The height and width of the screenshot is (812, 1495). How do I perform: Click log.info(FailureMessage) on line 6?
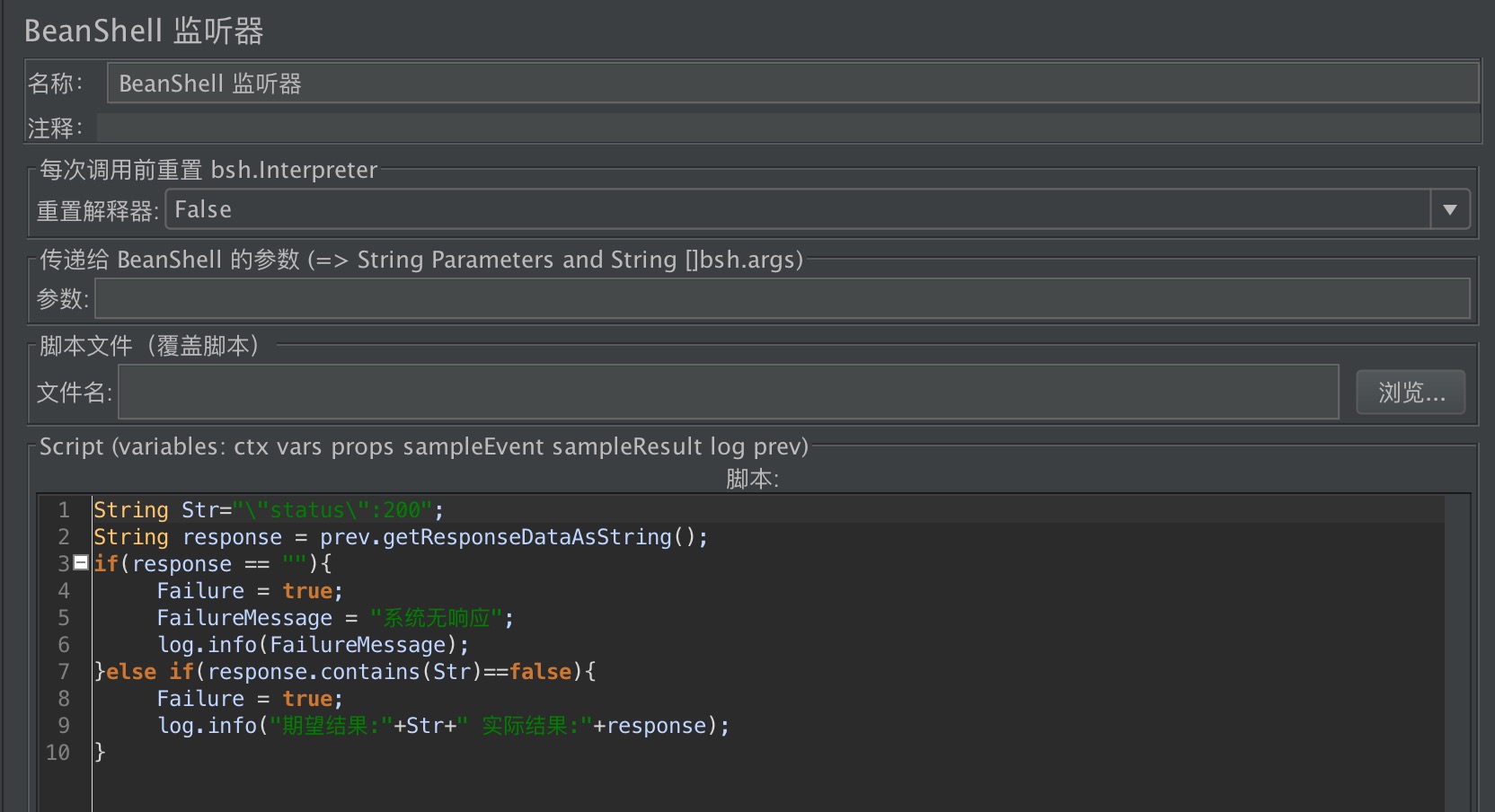coord(314,645)
